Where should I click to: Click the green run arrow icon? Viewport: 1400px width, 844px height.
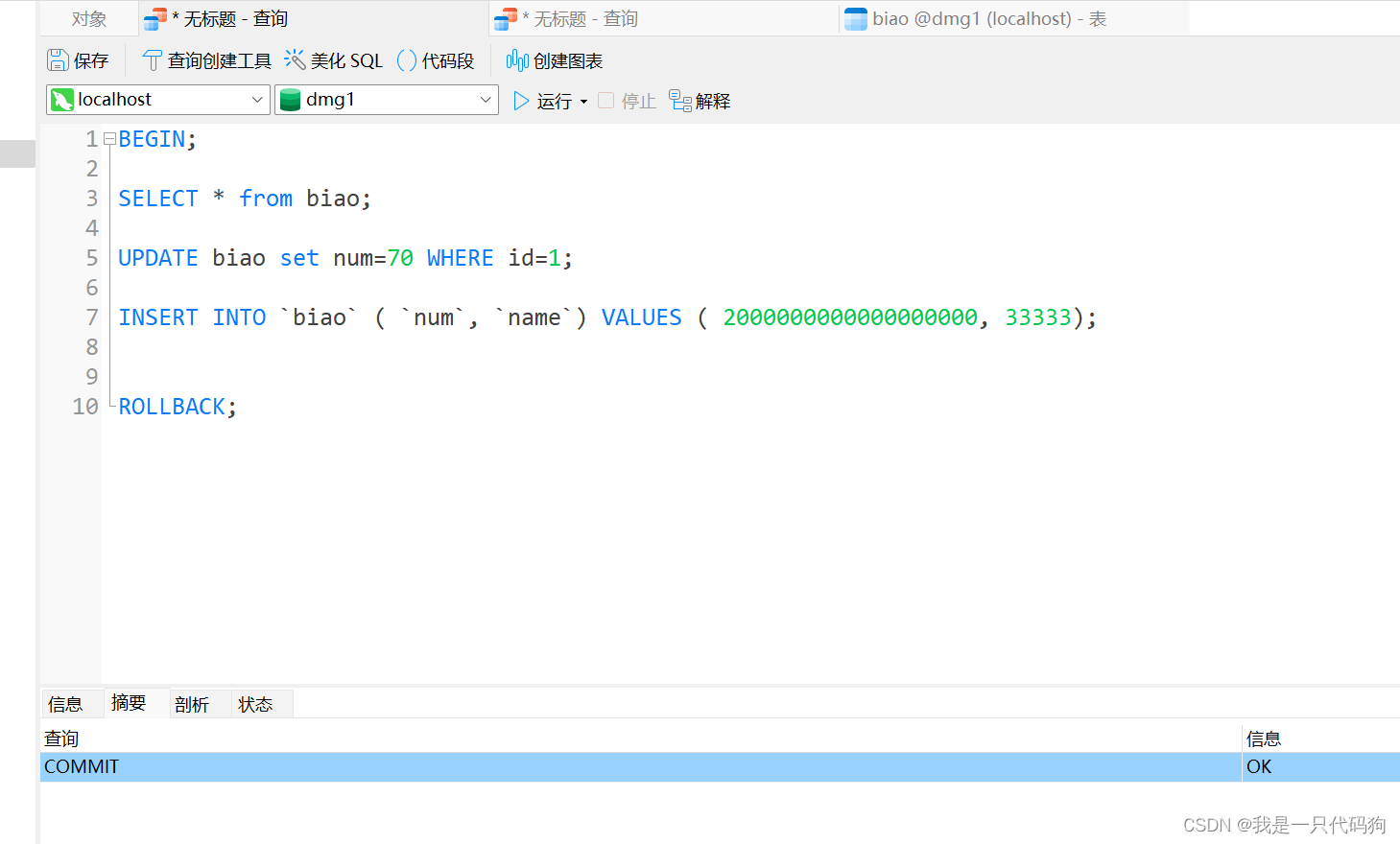pos(521,100)
